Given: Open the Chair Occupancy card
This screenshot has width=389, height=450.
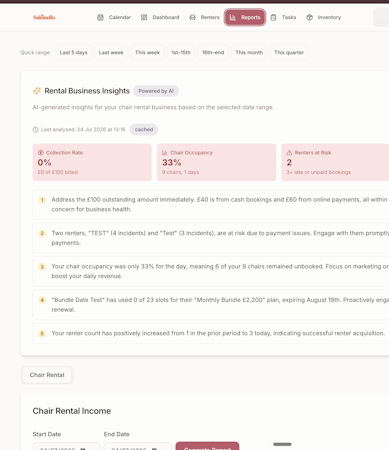Looking at the screenshot, I should point(217,162).
